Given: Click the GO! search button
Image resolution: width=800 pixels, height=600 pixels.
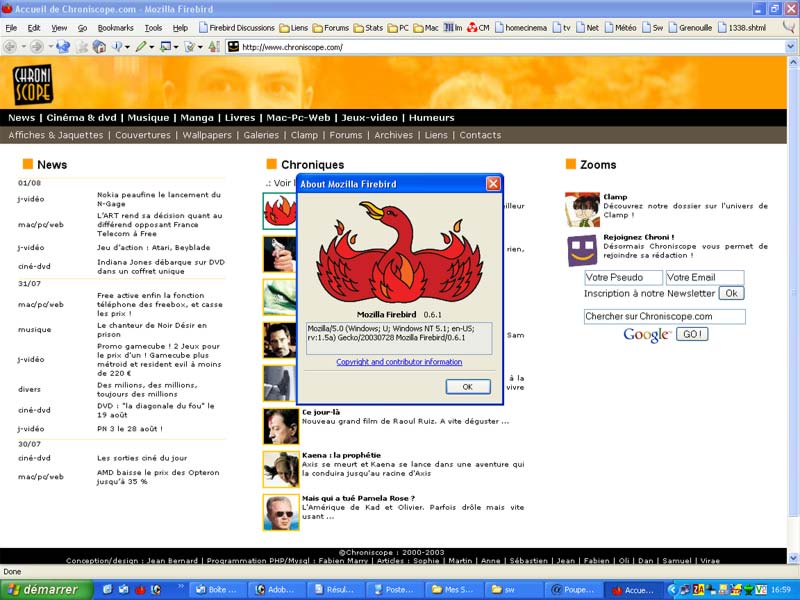Looking at the screenshot, I should [x=692, y=334].
